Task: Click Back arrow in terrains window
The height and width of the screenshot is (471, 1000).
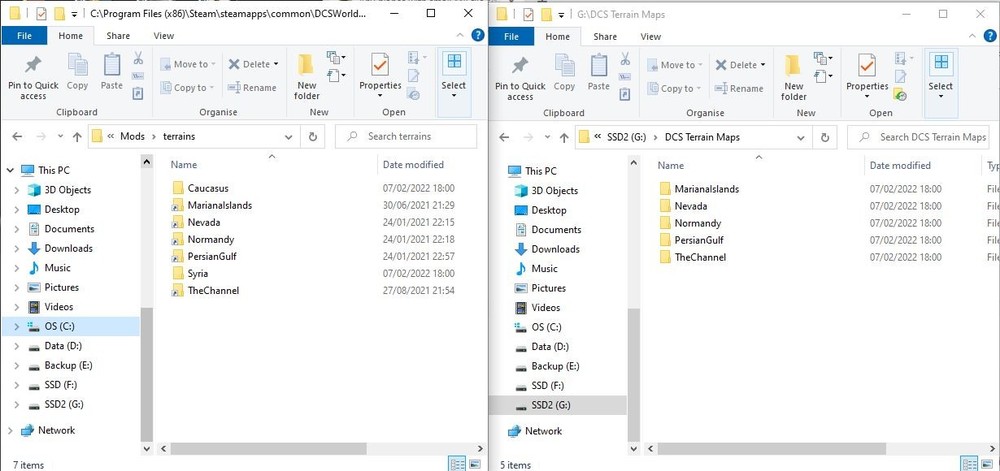Action: click(17, 136)
